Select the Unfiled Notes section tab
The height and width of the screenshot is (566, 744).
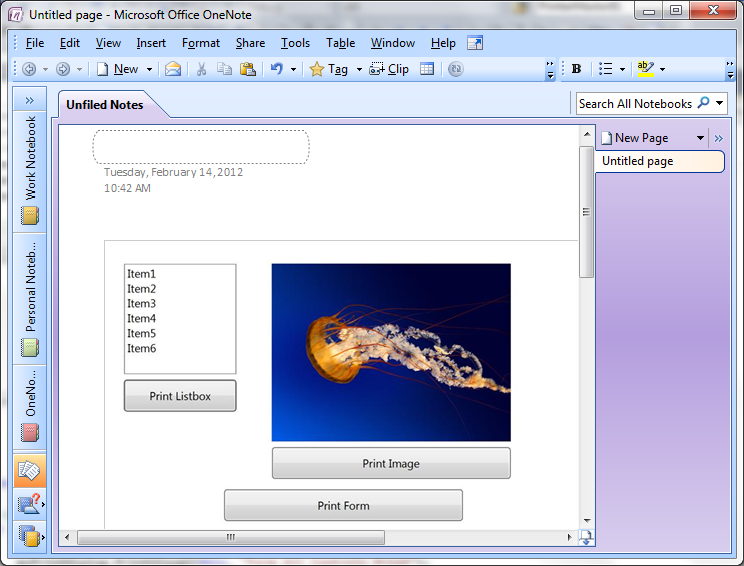pos(105,105)
